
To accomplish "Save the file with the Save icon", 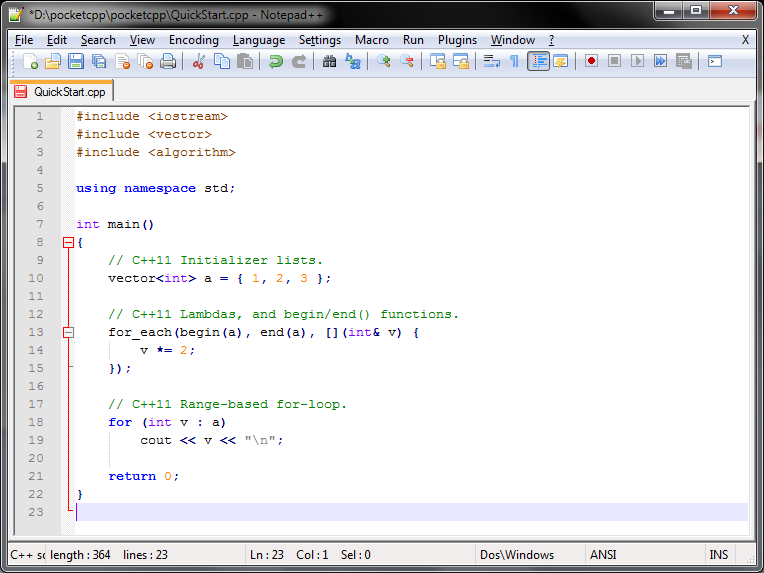I will 76,61.
